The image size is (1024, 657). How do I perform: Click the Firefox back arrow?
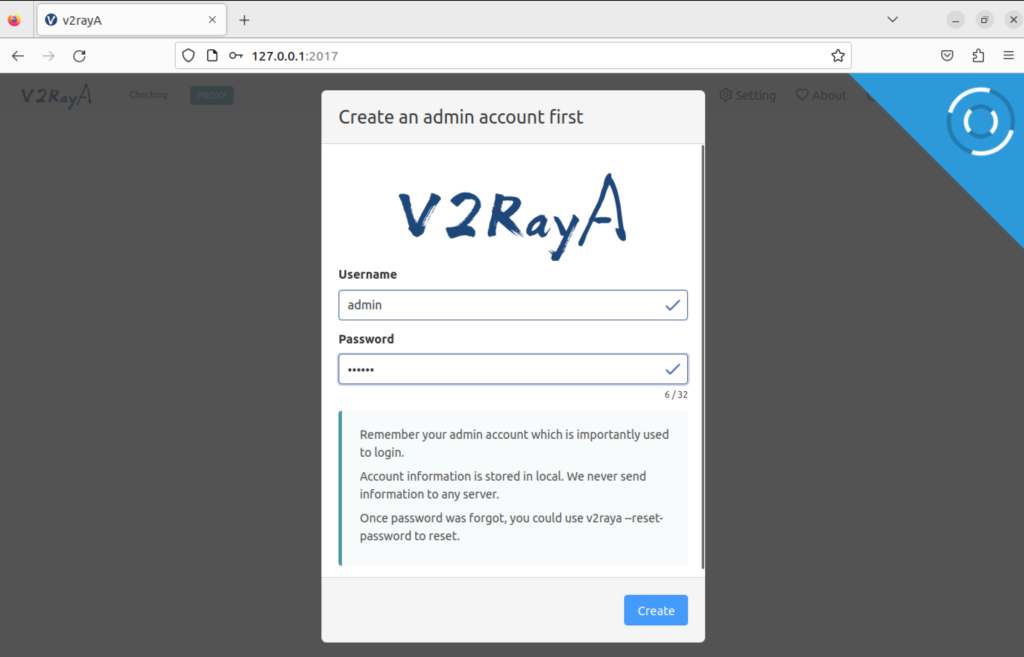(18, 56)
